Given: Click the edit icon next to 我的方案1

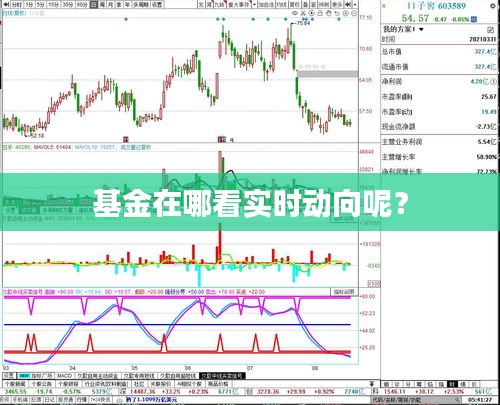Looking at the screenshot, I should [x=490, y=30].
